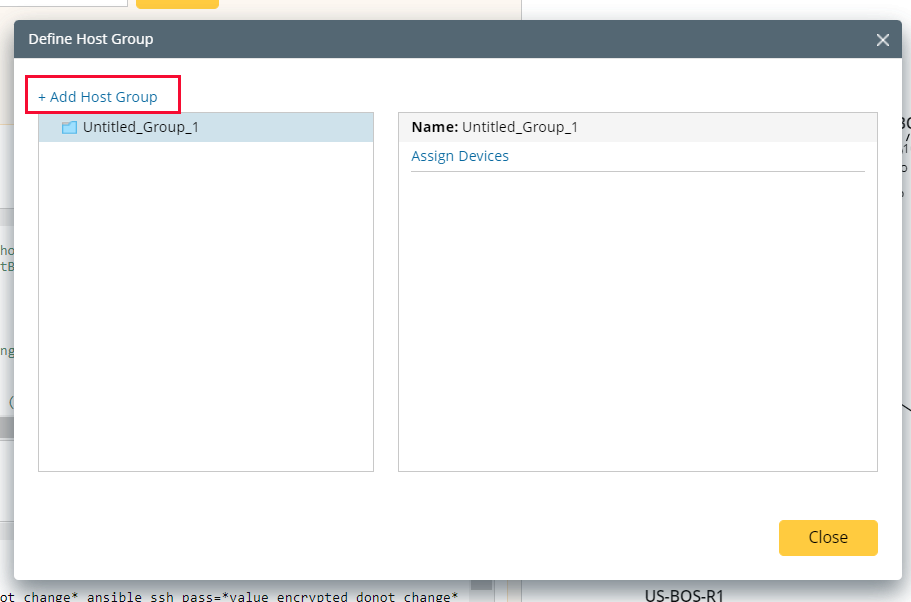Click the input field at top left corner
Viewport: 911px width, 602px height.
tap(60, 3)
